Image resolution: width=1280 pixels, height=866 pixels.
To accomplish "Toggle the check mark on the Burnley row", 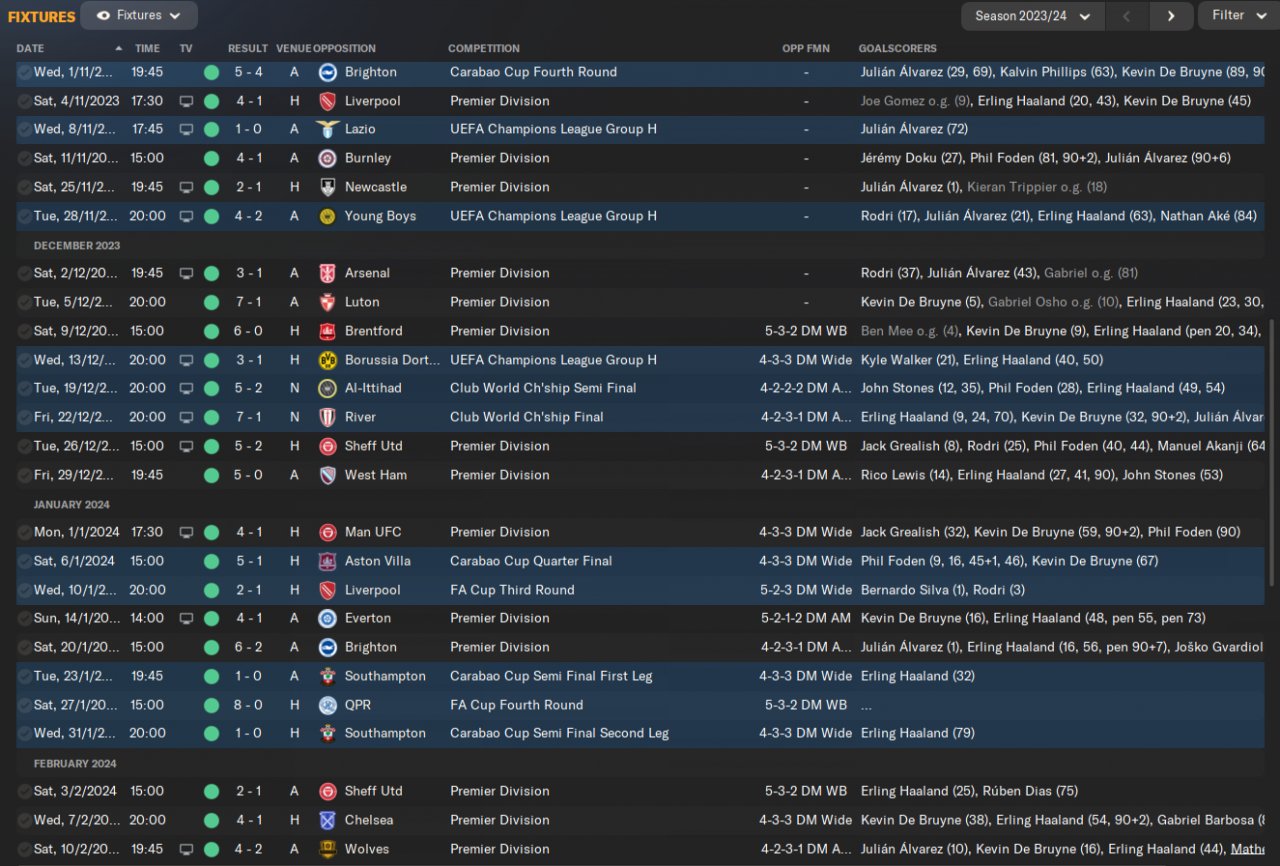I will pyautogui.click(x=24, y=158).
